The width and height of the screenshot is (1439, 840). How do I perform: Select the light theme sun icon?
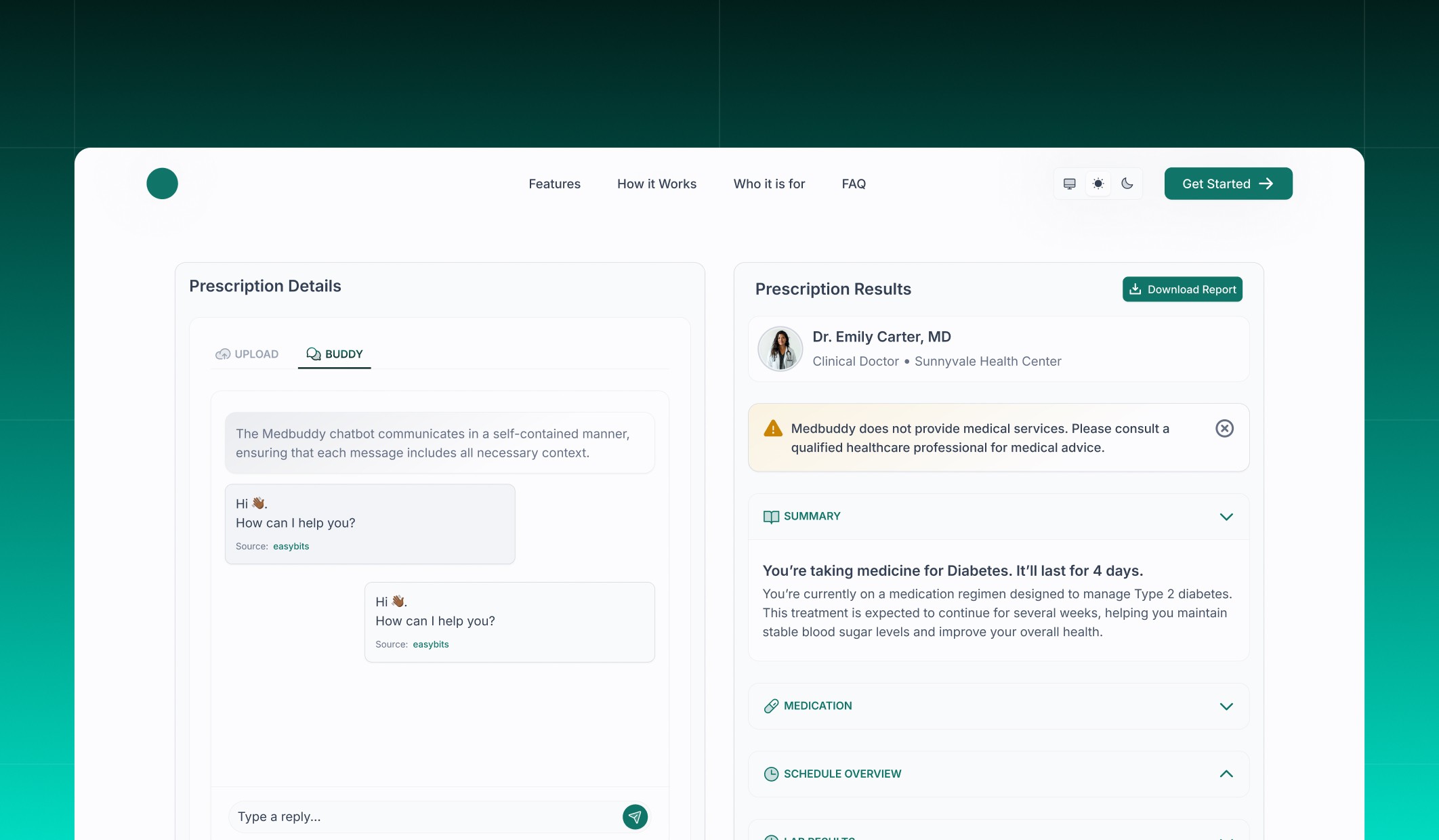(1098, 184)
